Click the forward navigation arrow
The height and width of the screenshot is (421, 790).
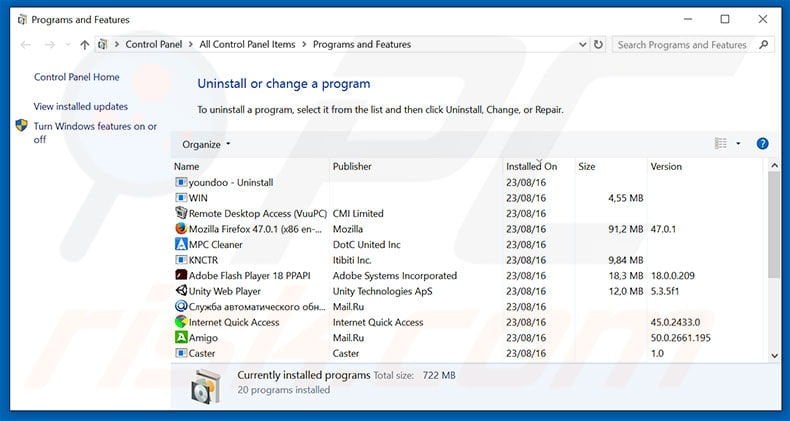coord(49,45)
